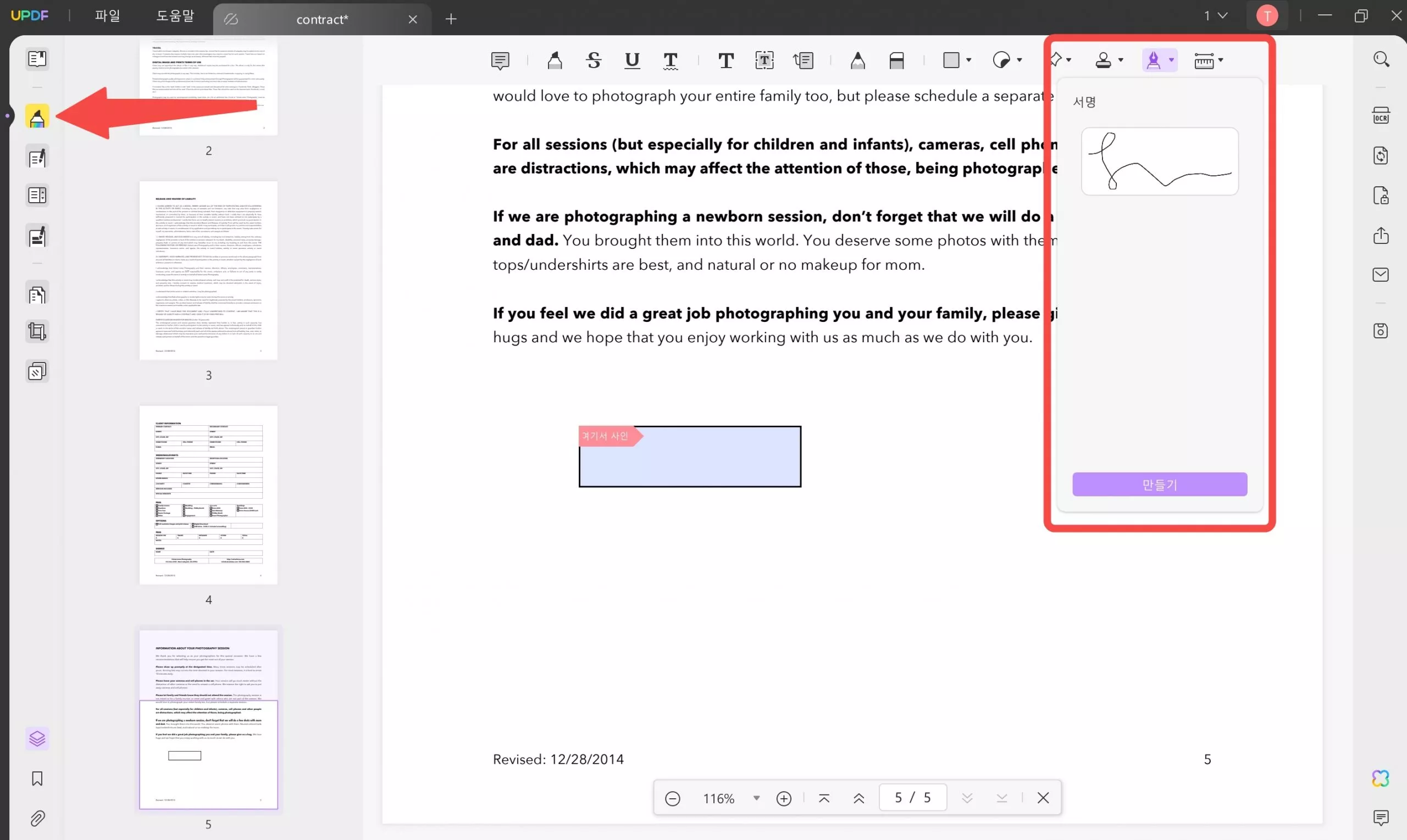The width and height of the screenshot is (1407, 840).
Task: Open page 5 thumbnail
Action: point(208,720)
